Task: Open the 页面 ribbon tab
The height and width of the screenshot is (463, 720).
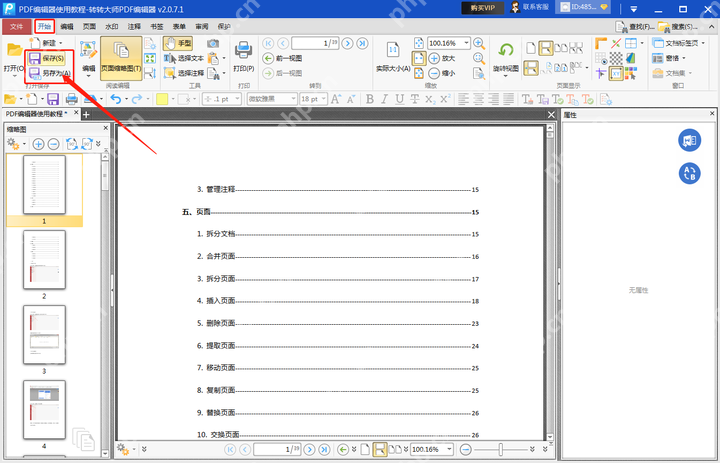Action: [x=90, y=27]
